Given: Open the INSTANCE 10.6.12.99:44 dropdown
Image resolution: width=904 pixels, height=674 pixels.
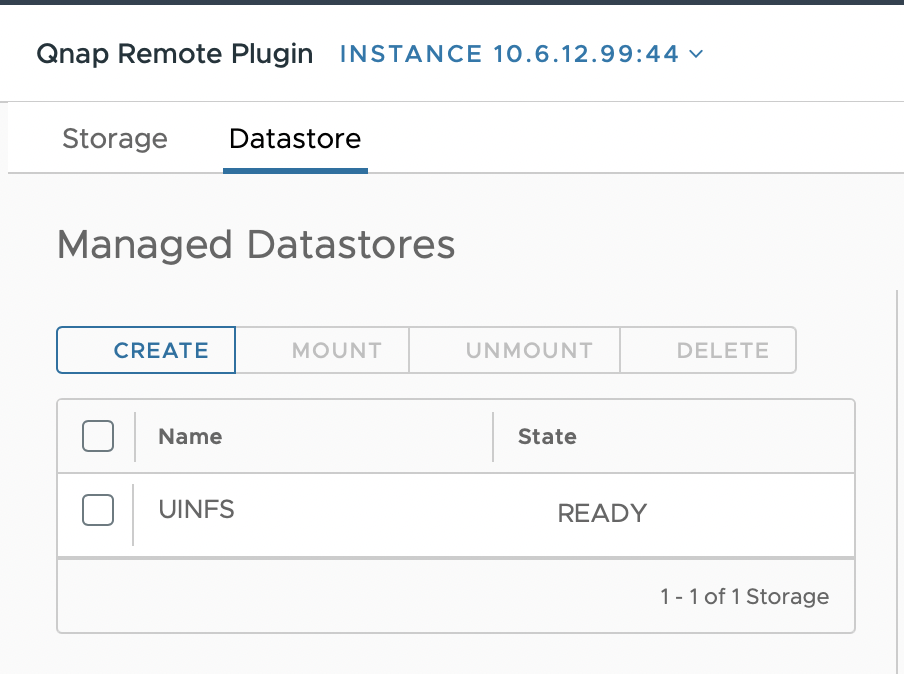Looking at the screenshot, I should [510, 54].
